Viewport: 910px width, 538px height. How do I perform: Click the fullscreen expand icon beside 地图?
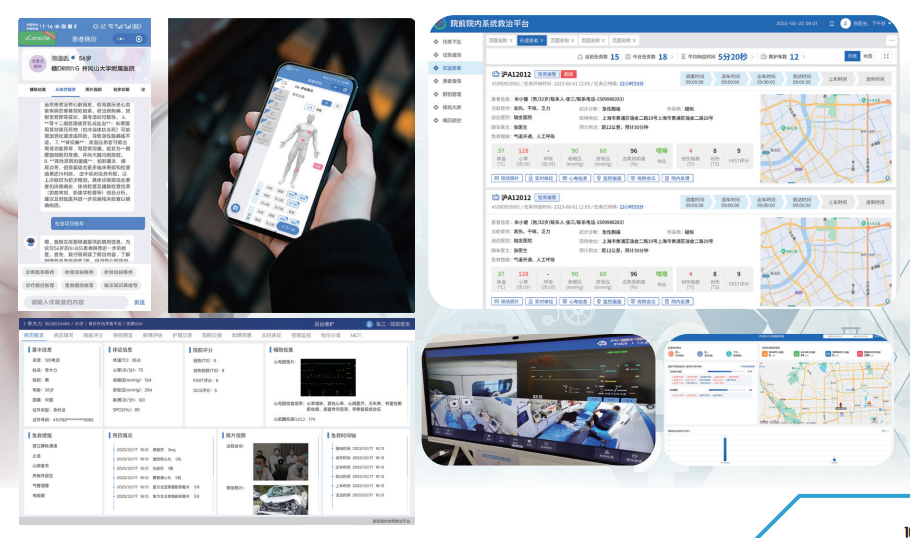(886, 57)
